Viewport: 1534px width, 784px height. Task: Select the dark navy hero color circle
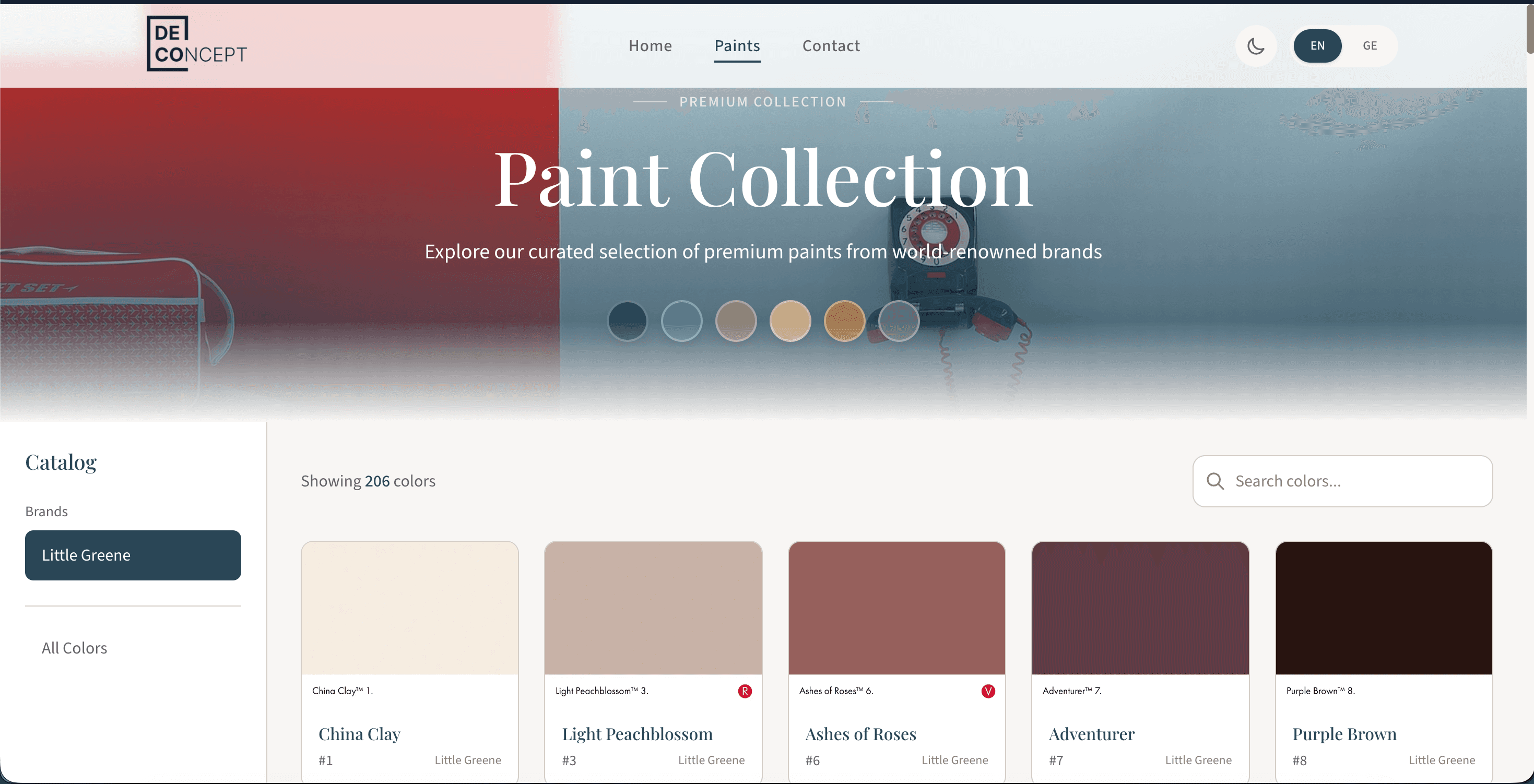(x=627, y=321)
